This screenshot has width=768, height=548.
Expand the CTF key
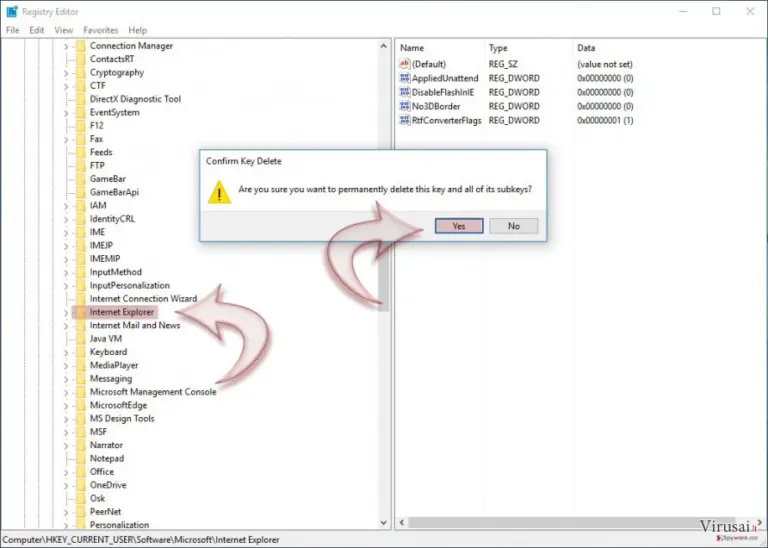point(66,86)
